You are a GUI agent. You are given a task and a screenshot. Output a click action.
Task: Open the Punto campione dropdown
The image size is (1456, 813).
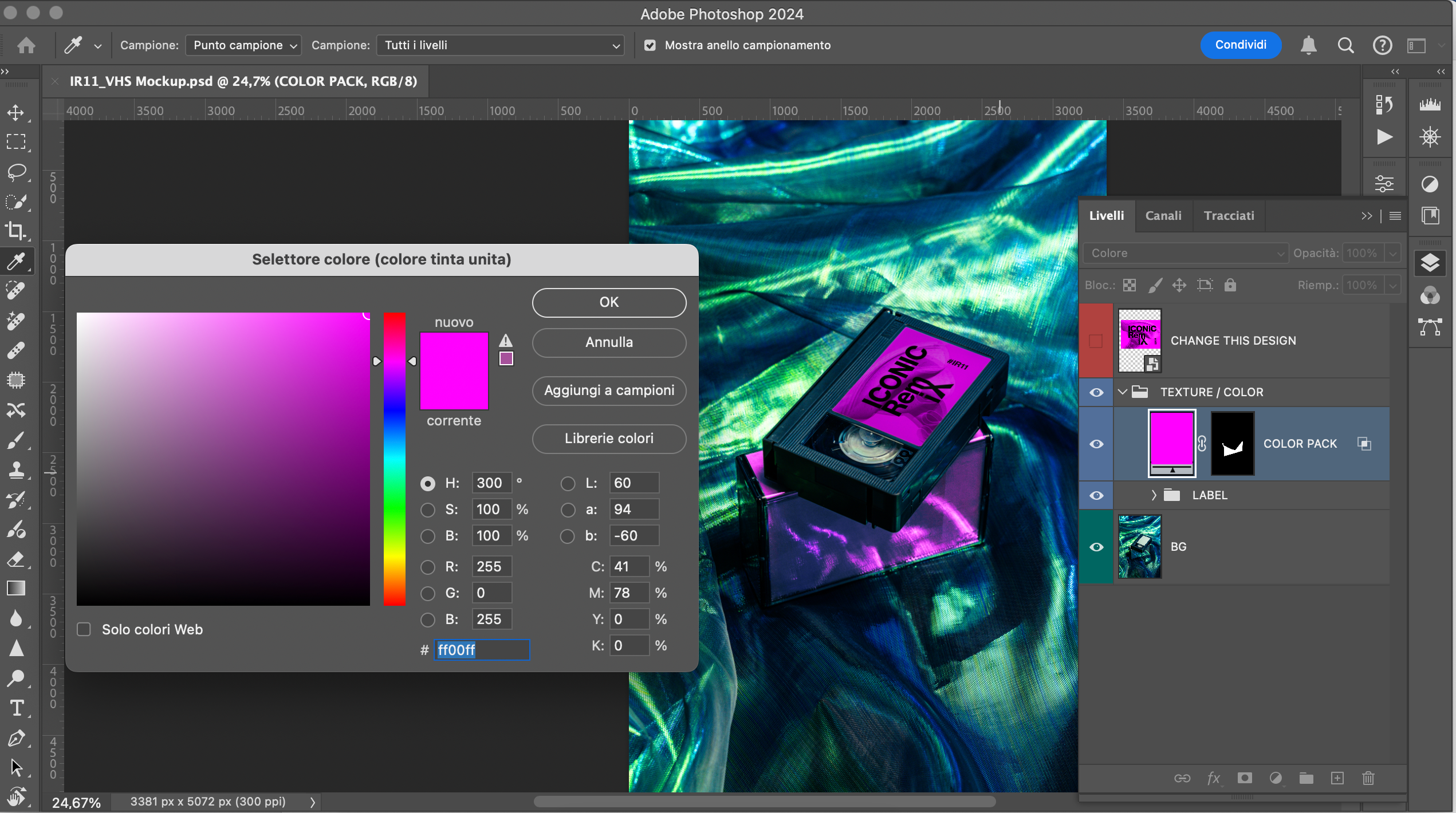tap(243, 45)
